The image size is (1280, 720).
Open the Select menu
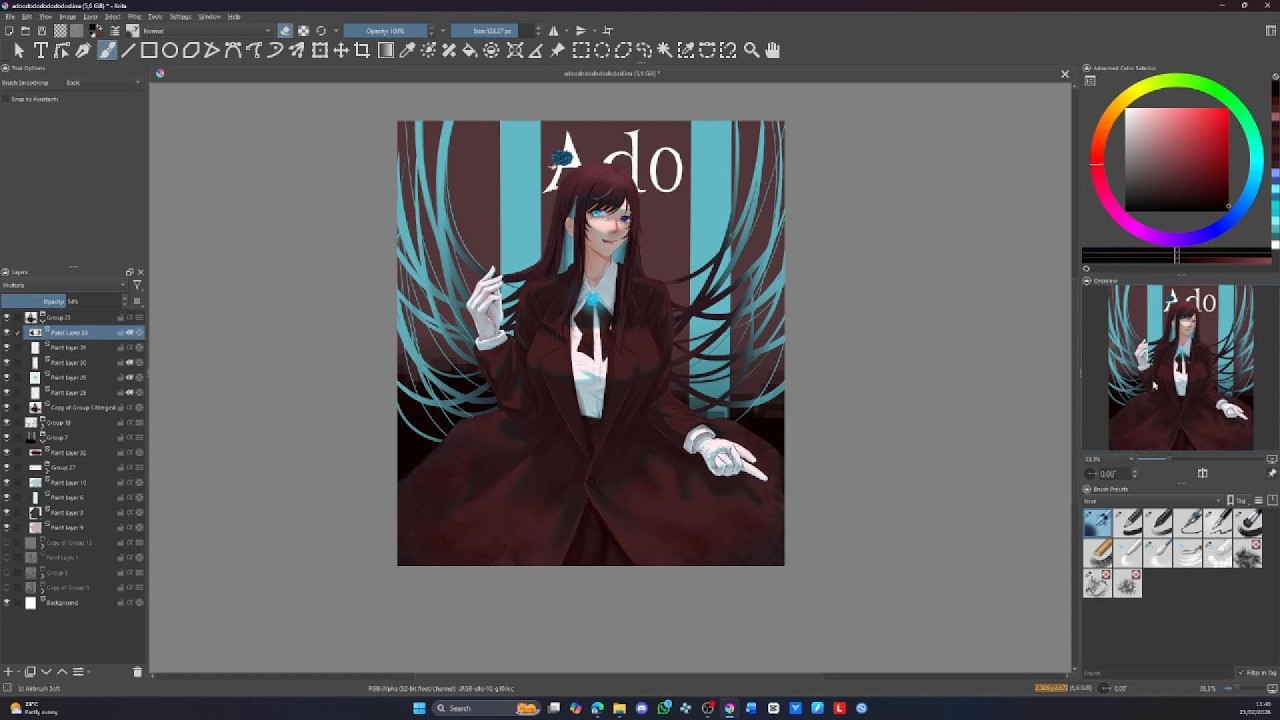pos(113,17)
